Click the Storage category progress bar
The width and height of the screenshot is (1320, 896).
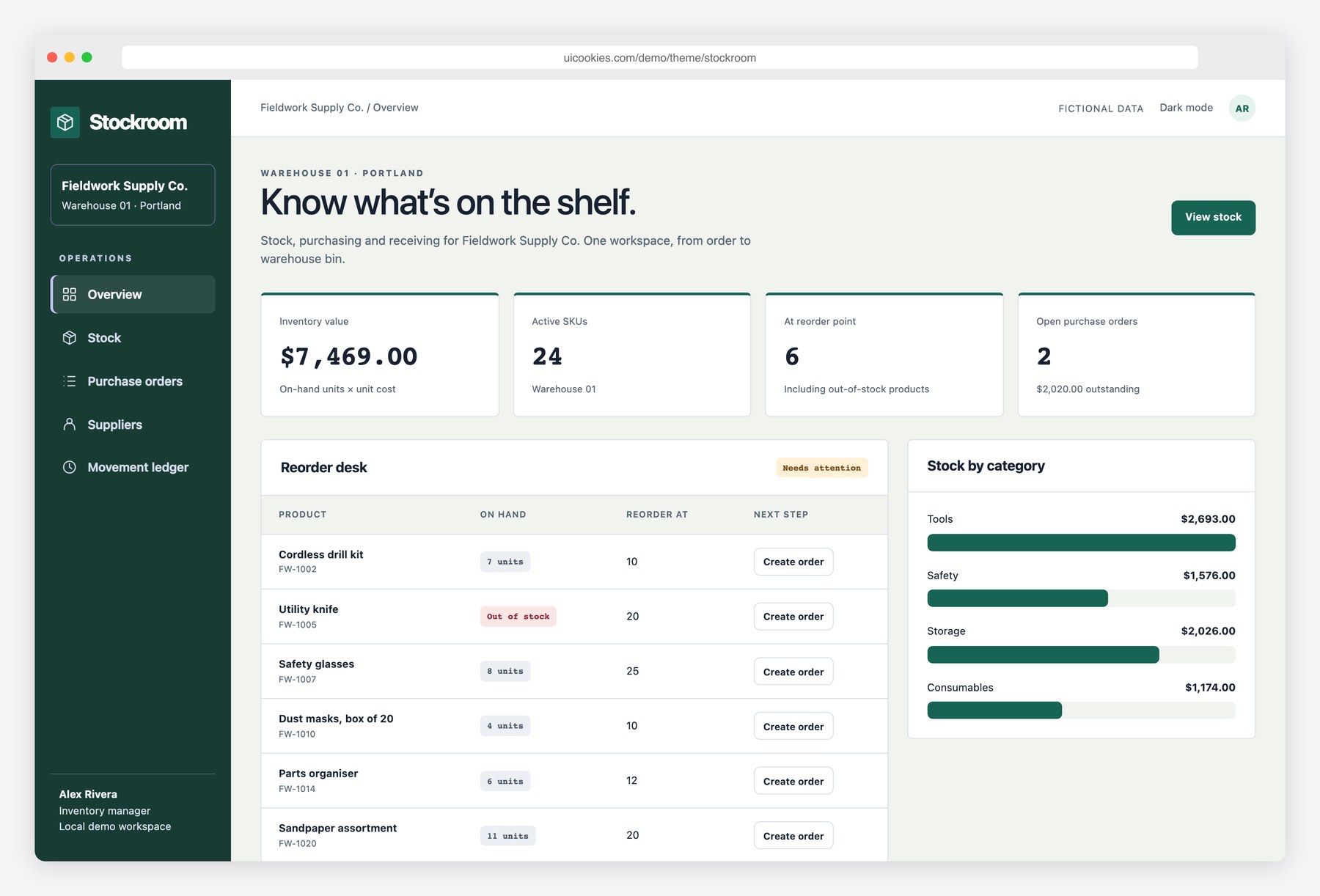[x=1081, y=655]
